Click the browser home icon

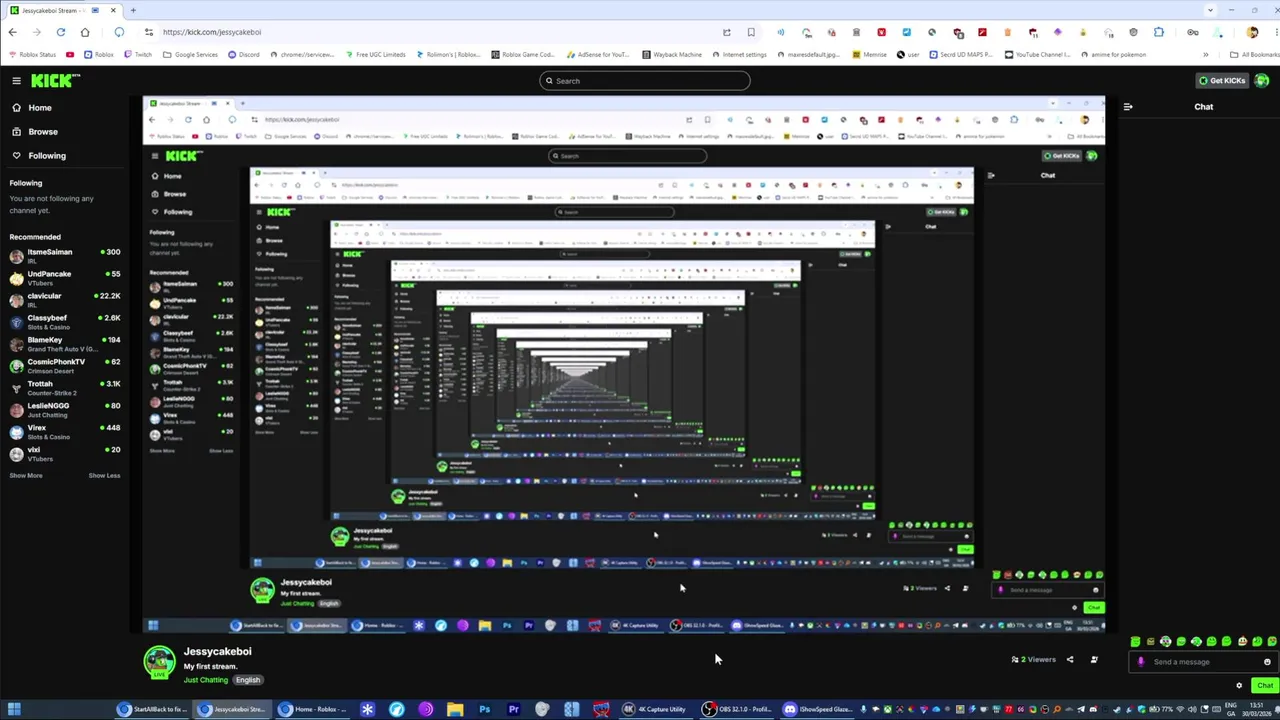point(85,32)
